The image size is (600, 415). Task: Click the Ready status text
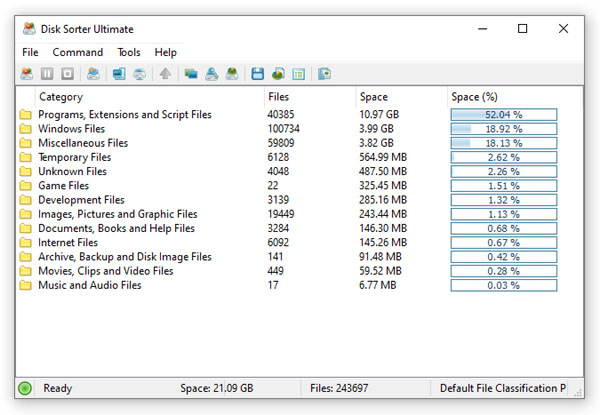pyautogui.click(x=58, y=388)
